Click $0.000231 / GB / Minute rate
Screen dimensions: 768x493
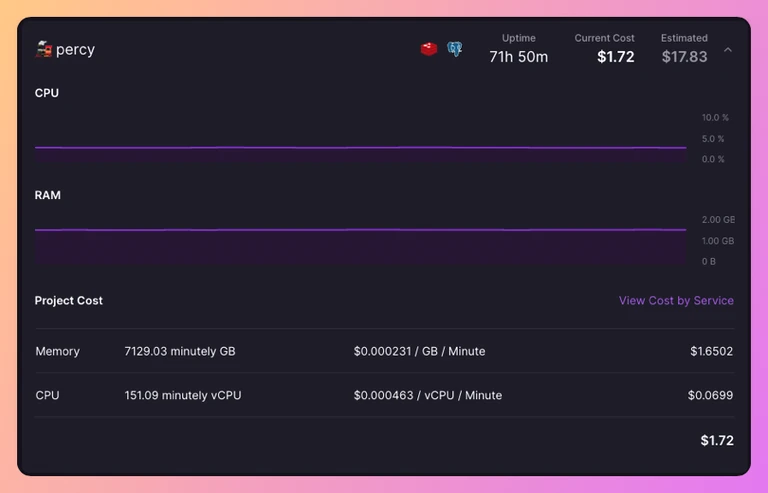pyautogui.click(x=419, y=351)
